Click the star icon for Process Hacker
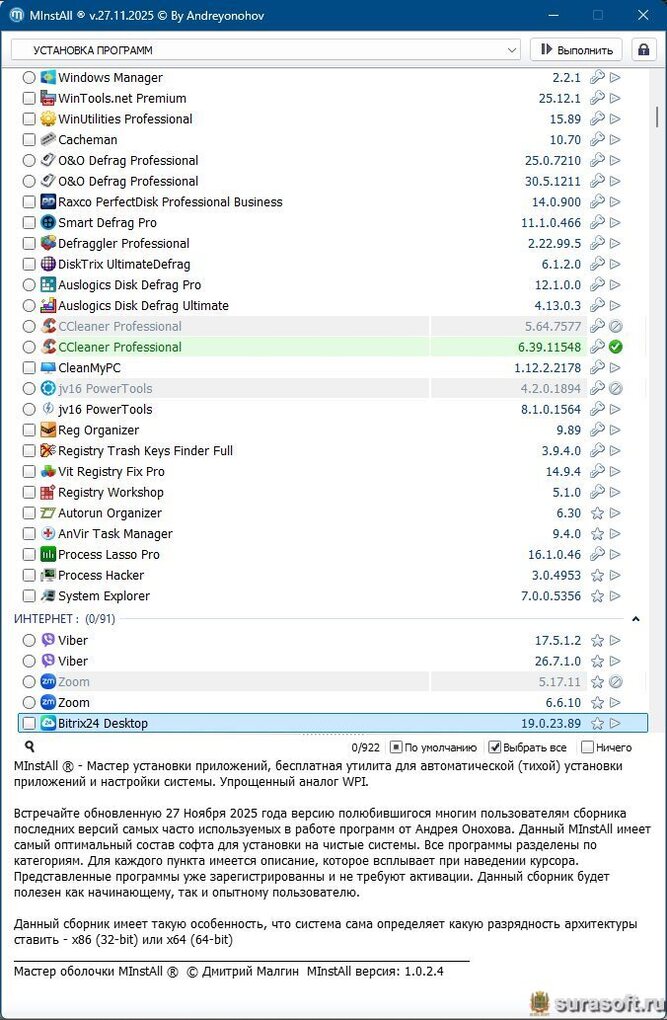The width and height of the screenshot is (667, 1020). 597,576
